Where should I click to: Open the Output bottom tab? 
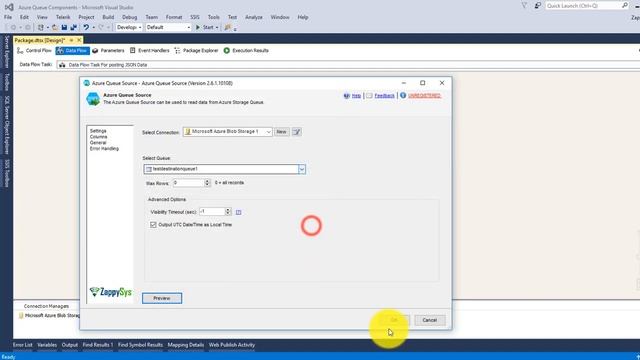70,345
